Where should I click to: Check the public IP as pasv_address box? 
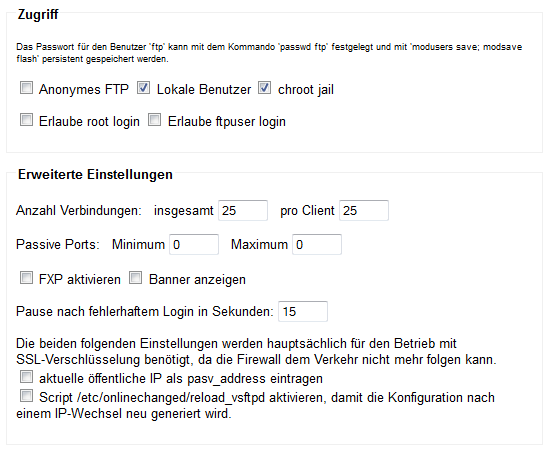26,377
